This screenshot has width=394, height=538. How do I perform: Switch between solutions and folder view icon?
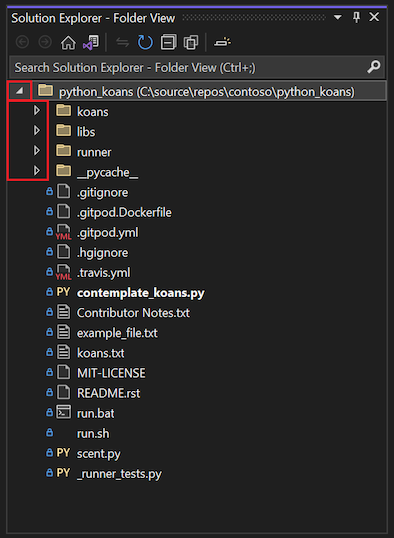coord(91,43)
